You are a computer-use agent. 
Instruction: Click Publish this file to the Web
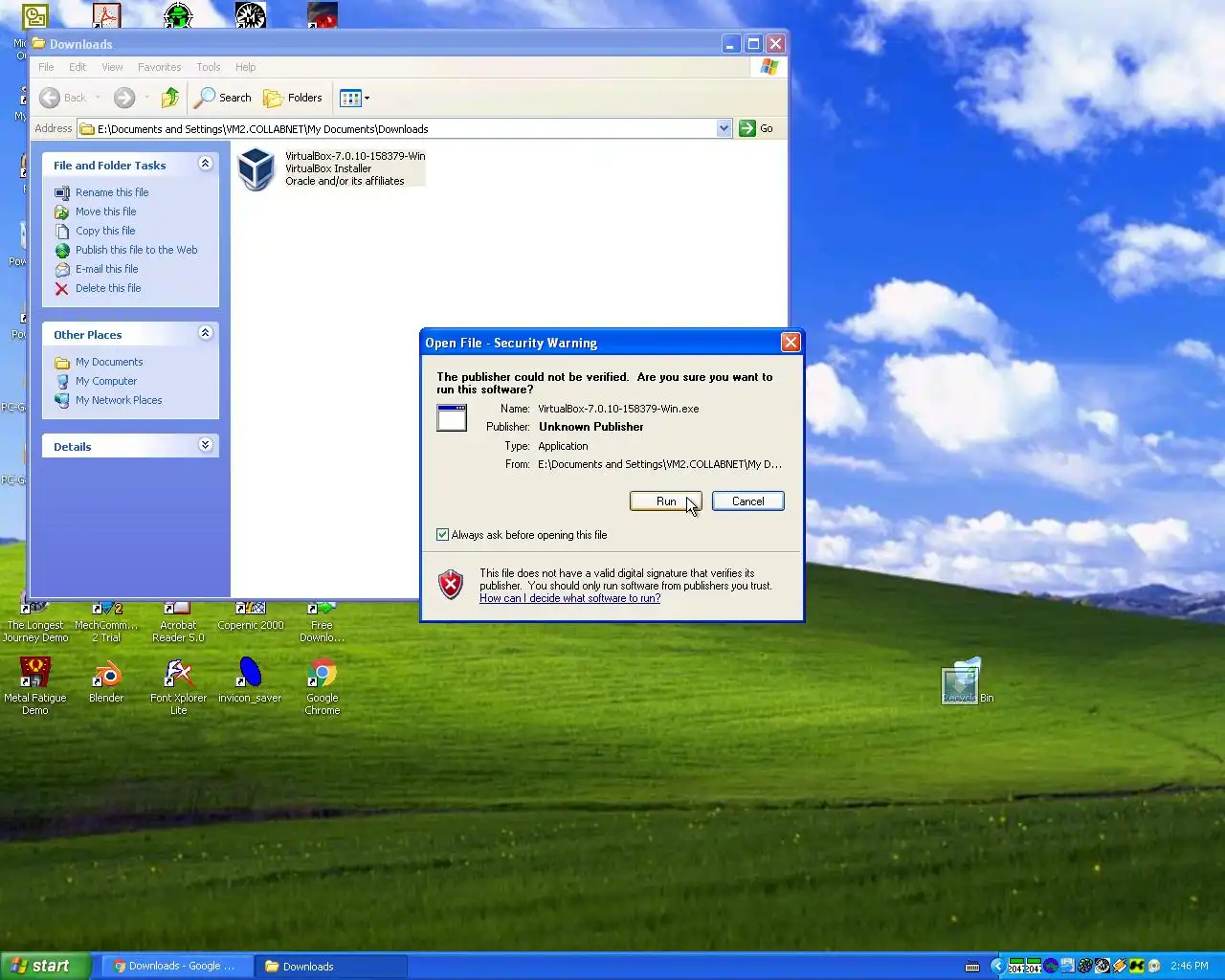pos(136,250)
